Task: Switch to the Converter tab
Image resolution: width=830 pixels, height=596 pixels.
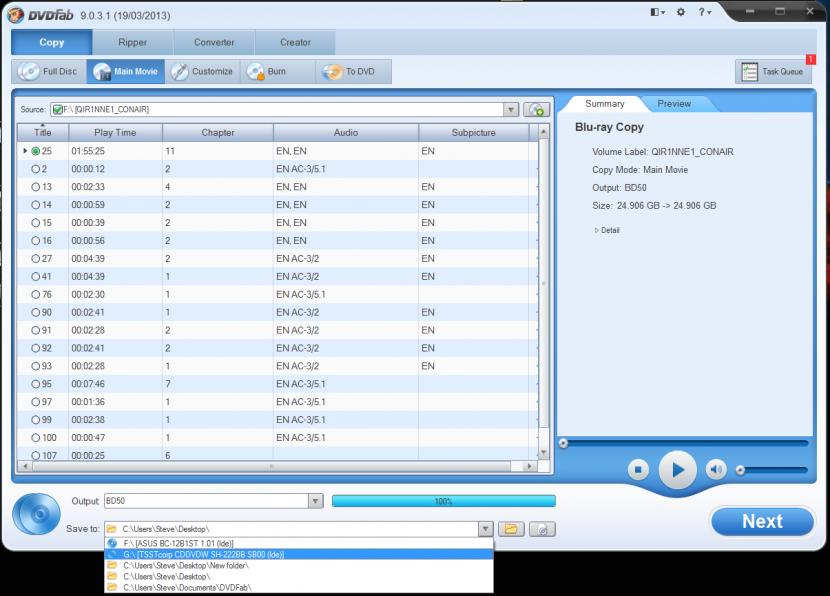Action: pos(214,42)
